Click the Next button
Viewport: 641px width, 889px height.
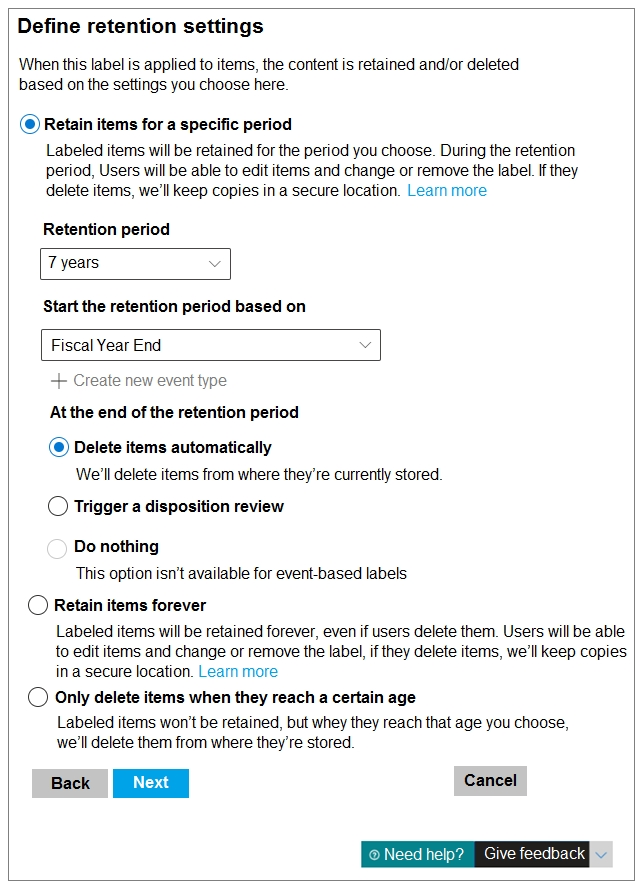pyautogui.click(x=151, y=783)
